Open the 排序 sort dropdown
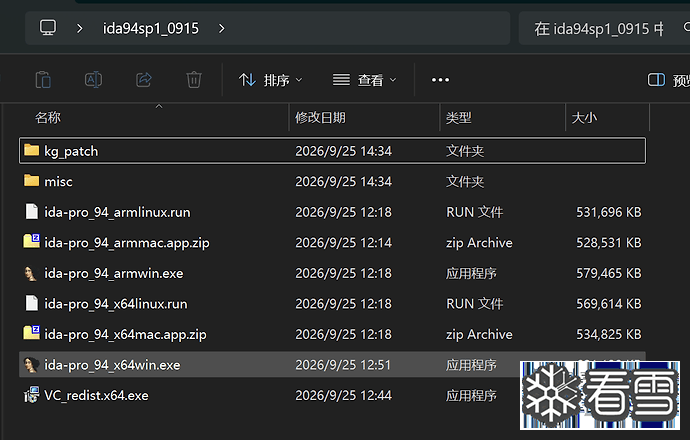The image size is (690, 440). (x=271, y=80)
